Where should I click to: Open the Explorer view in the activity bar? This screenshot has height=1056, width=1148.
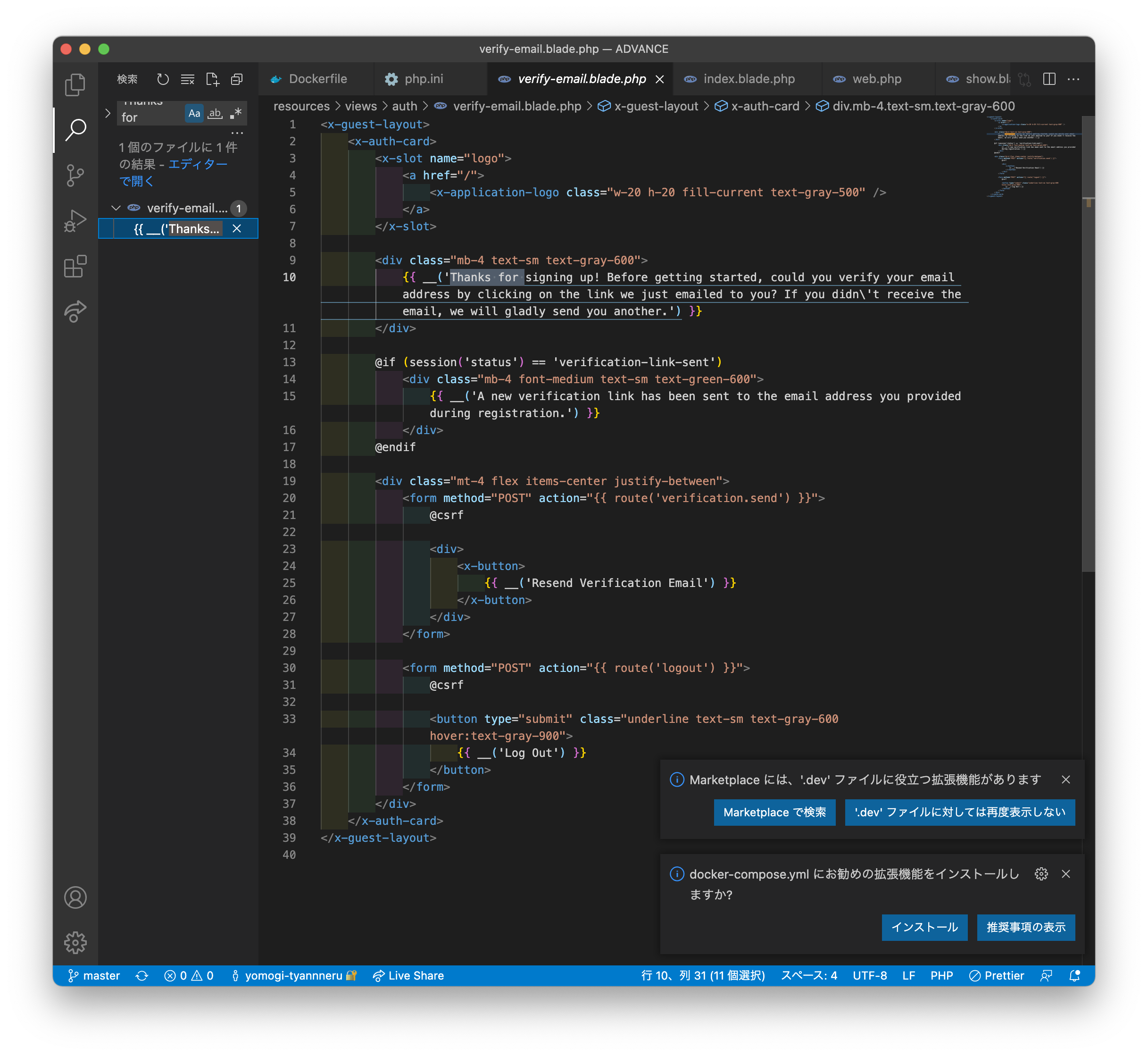[x=75, y=85]
